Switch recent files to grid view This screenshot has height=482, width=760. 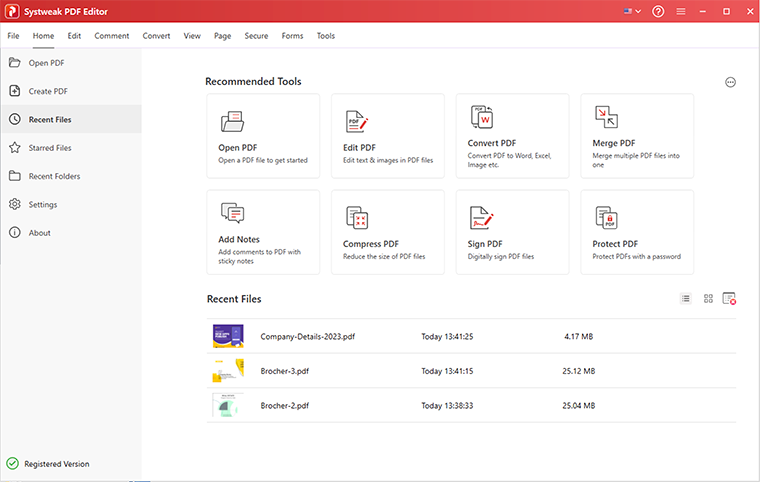708,298
